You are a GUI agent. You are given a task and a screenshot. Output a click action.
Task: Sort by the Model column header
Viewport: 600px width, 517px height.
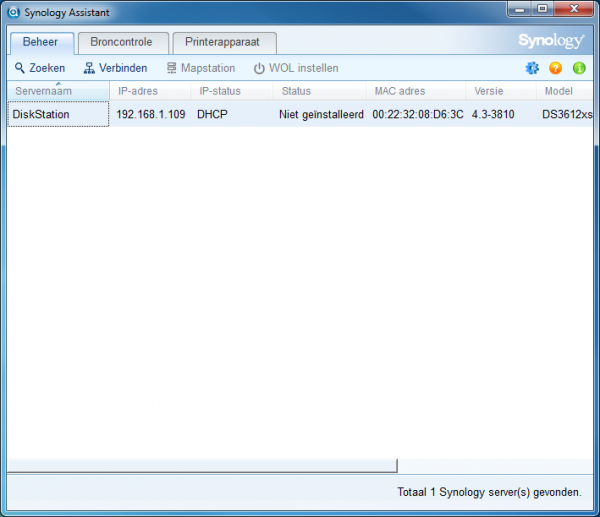click(564, 91)
